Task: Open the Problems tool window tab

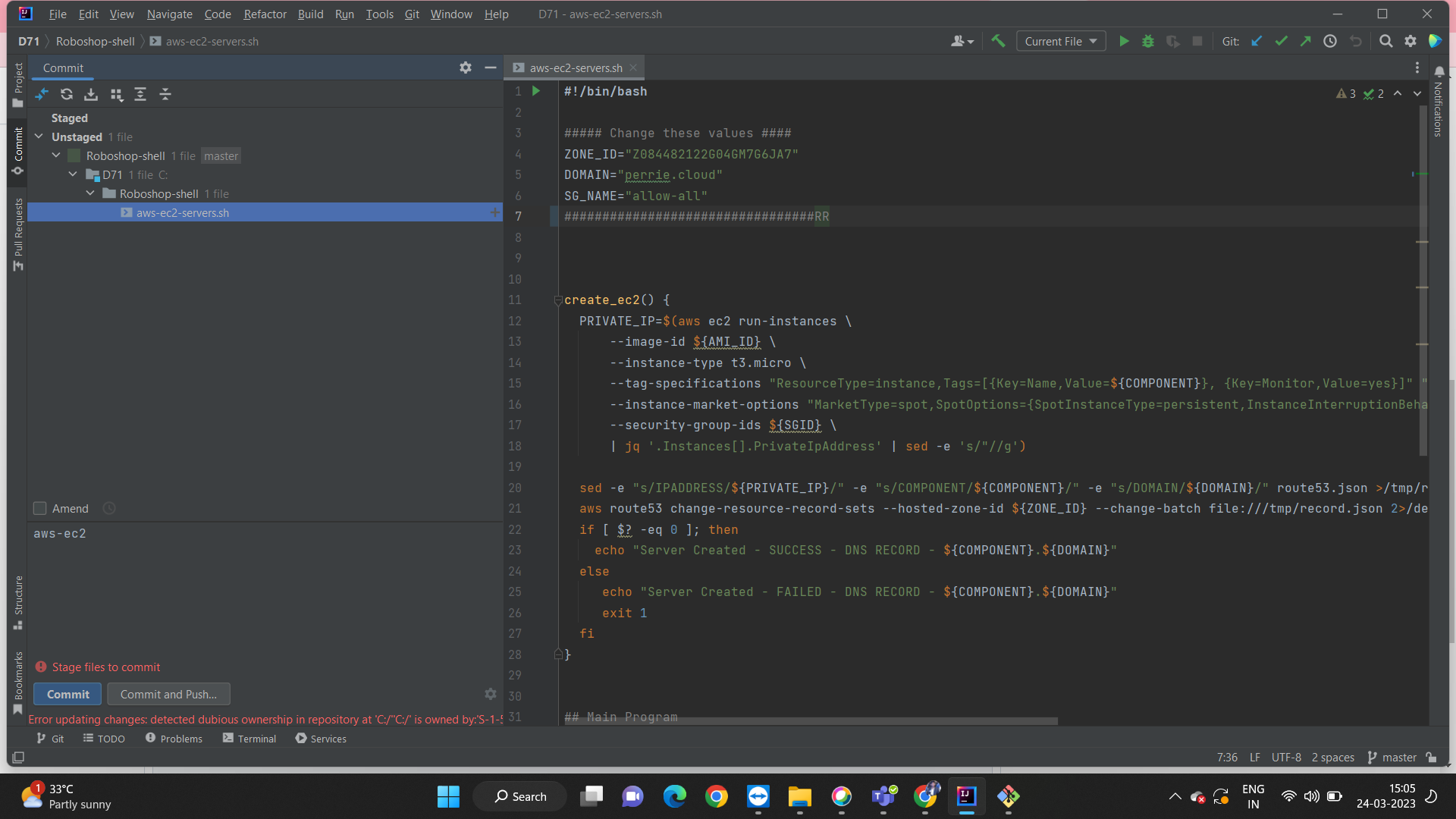Action: [x=174, y=739]
